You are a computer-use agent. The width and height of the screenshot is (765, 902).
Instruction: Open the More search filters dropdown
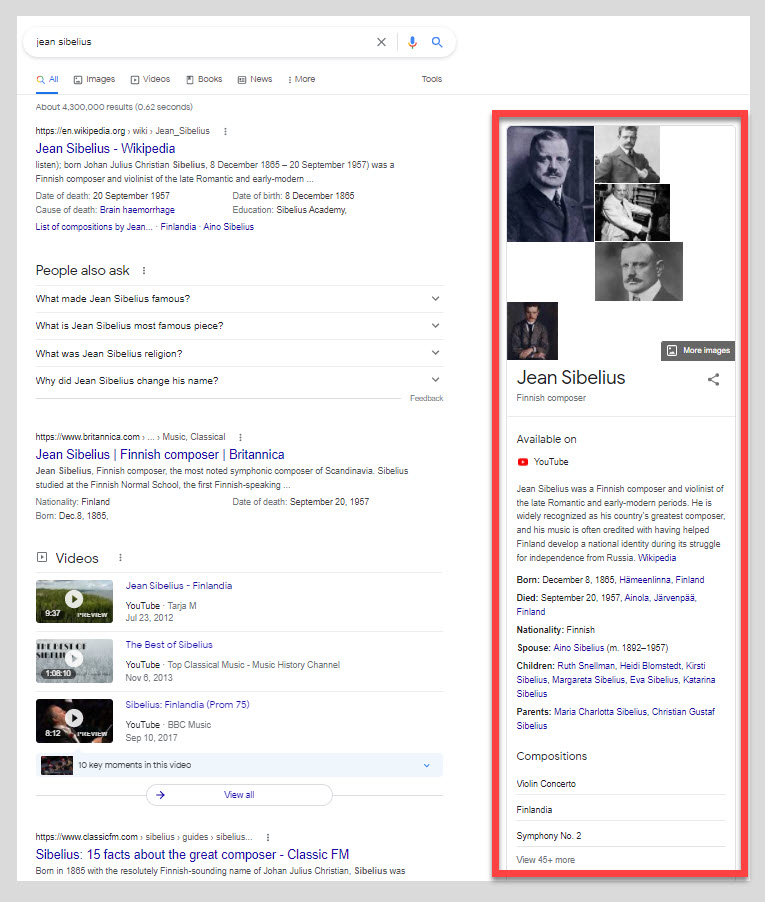coord(301,80)
